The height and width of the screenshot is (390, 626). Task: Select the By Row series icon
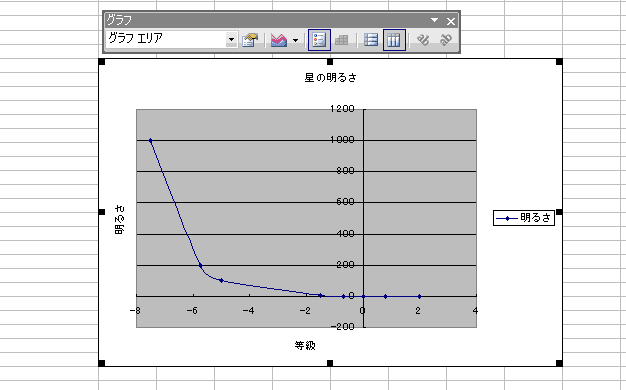(x=371, y=40)
